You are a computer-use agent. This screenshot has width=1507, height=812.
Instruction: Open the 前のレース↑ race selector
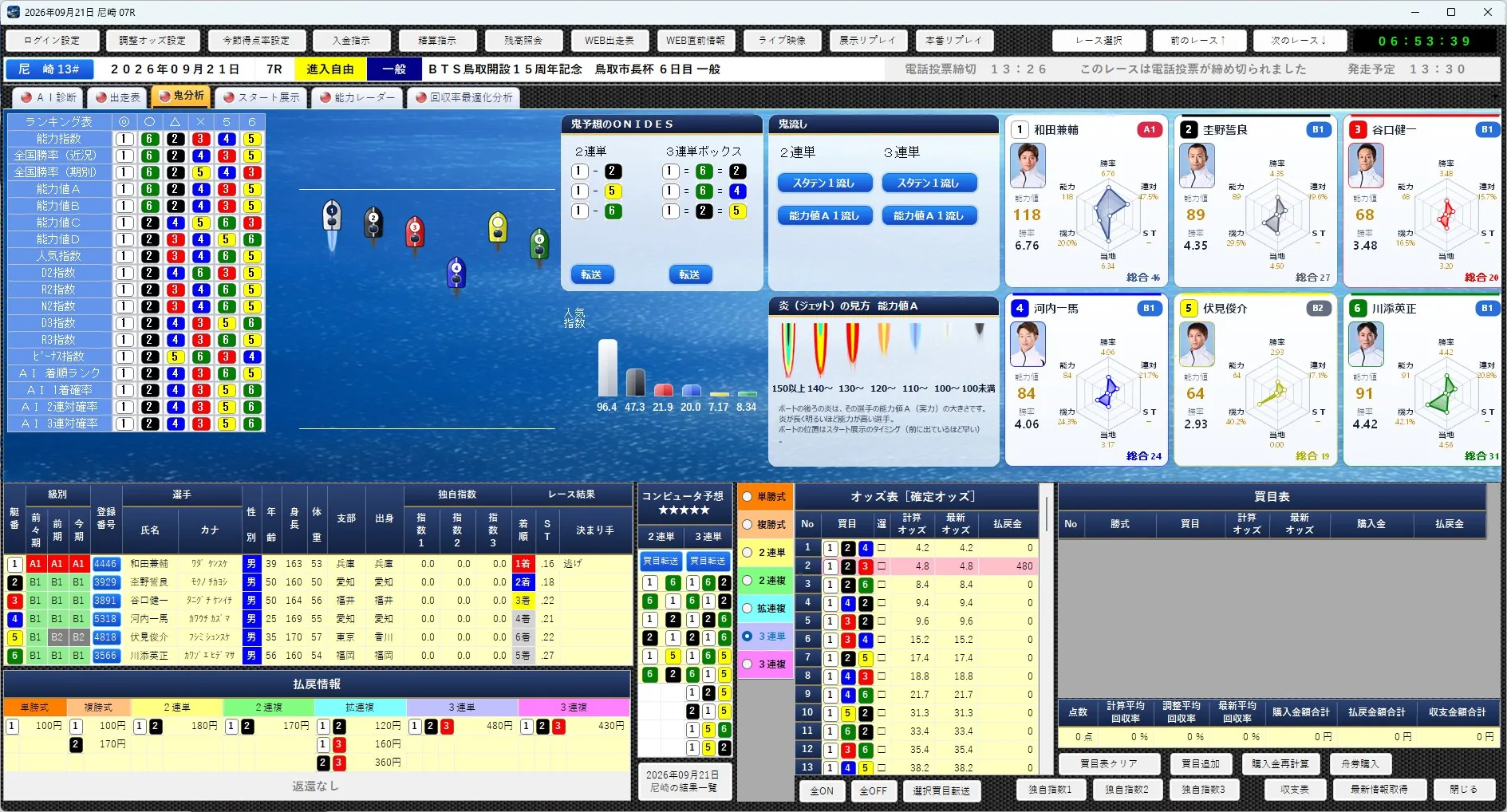1197,40
